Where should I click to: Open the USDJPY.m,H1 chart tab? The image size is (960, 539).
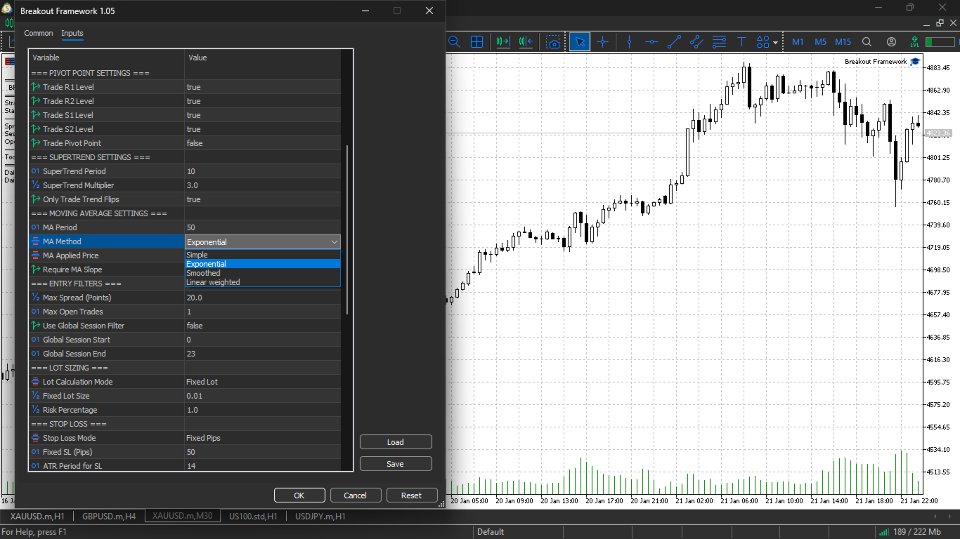320,516
